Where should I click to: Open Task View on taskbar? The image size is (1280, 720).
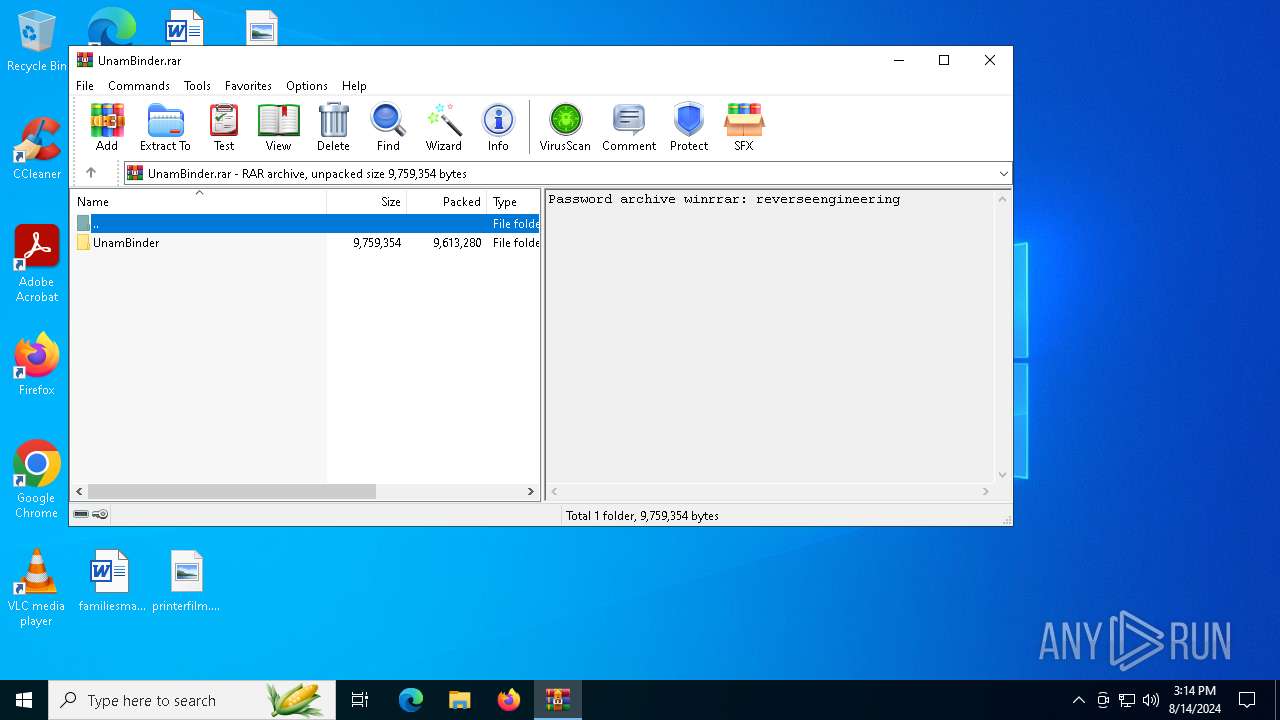[360, 700]
